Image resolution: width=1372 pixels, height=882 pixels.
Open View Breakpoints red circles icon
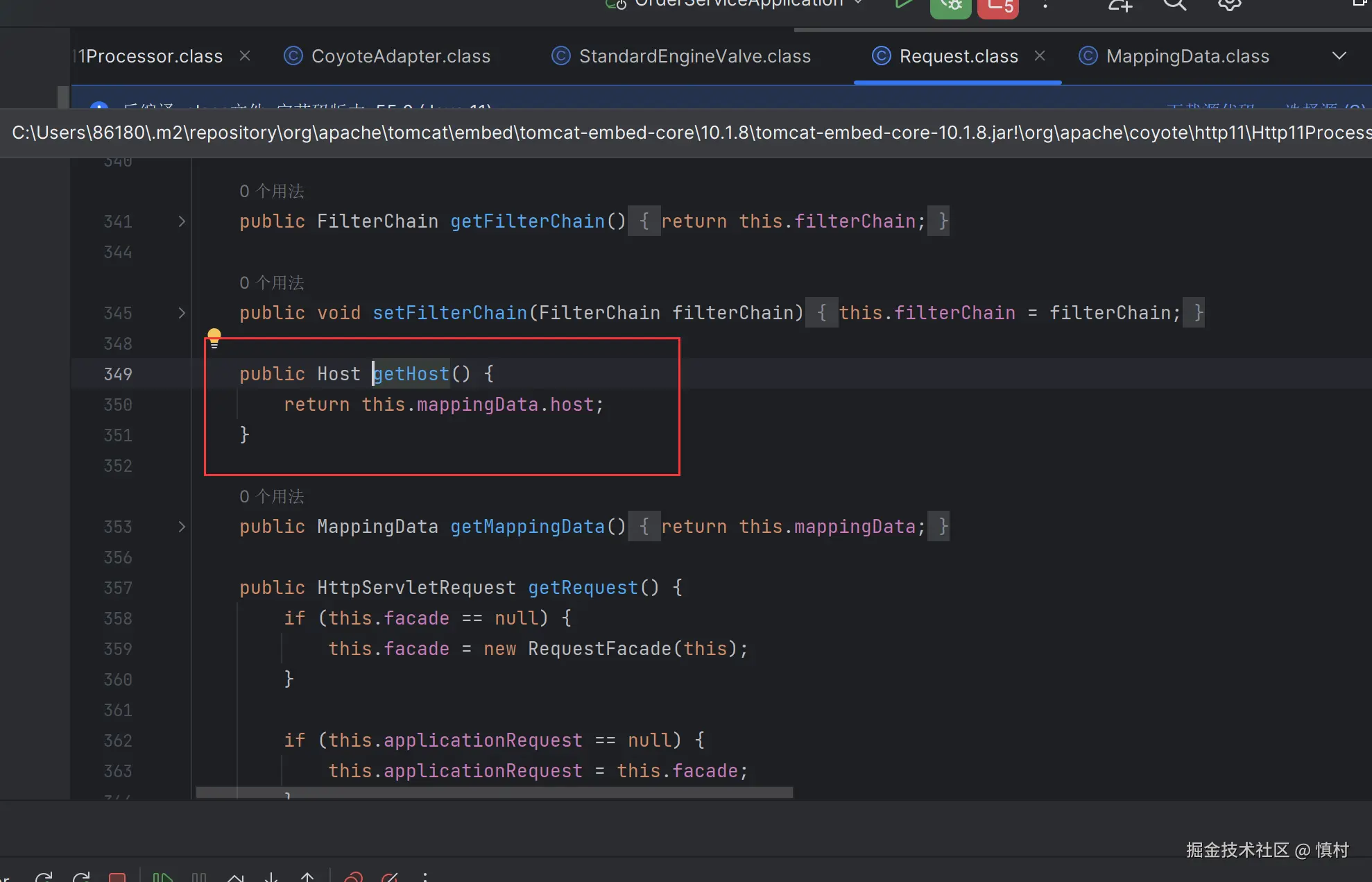point(354,877)
